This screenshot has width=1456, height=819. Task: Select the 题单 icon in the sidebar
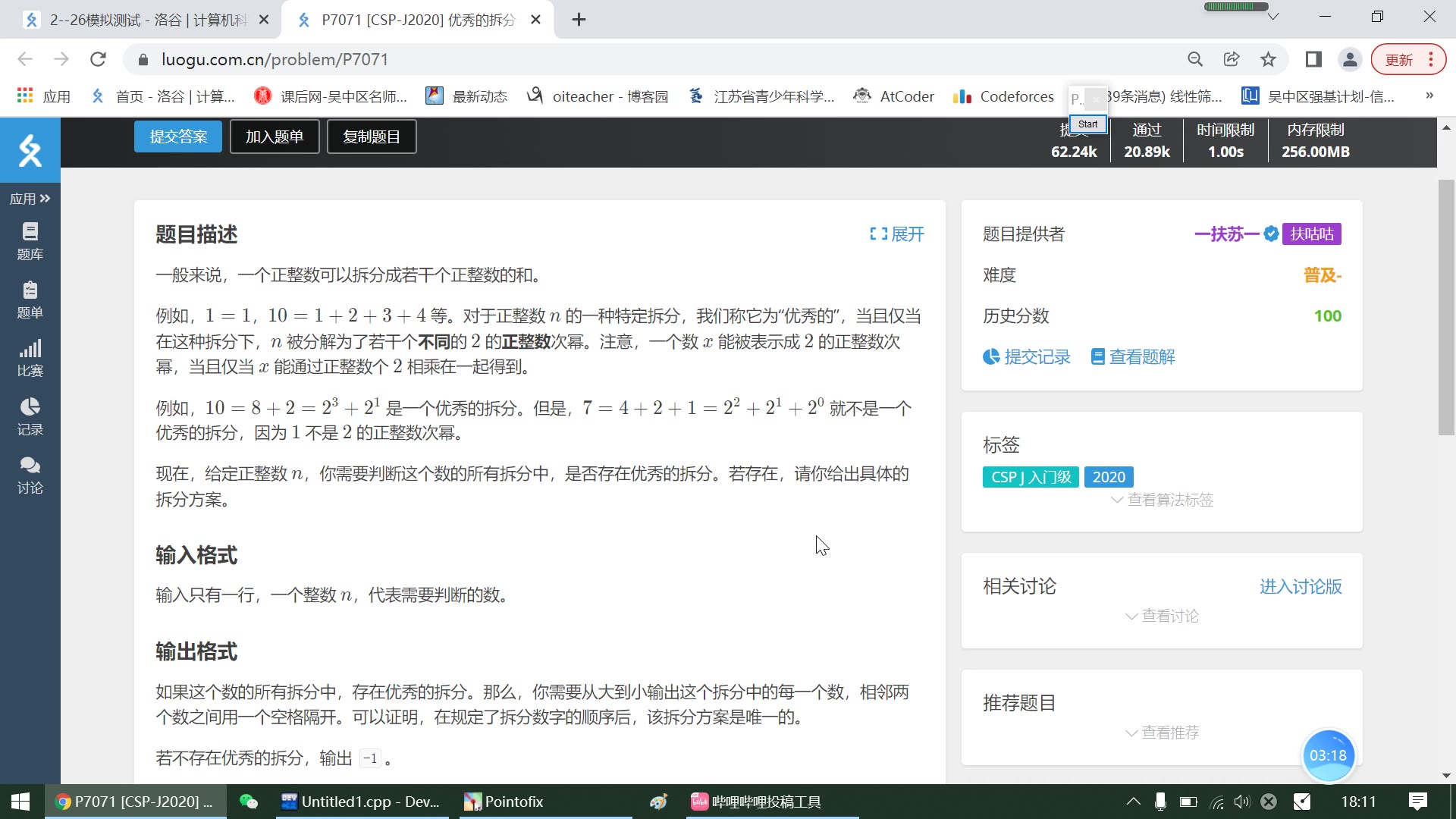click(x=30, y=299)
